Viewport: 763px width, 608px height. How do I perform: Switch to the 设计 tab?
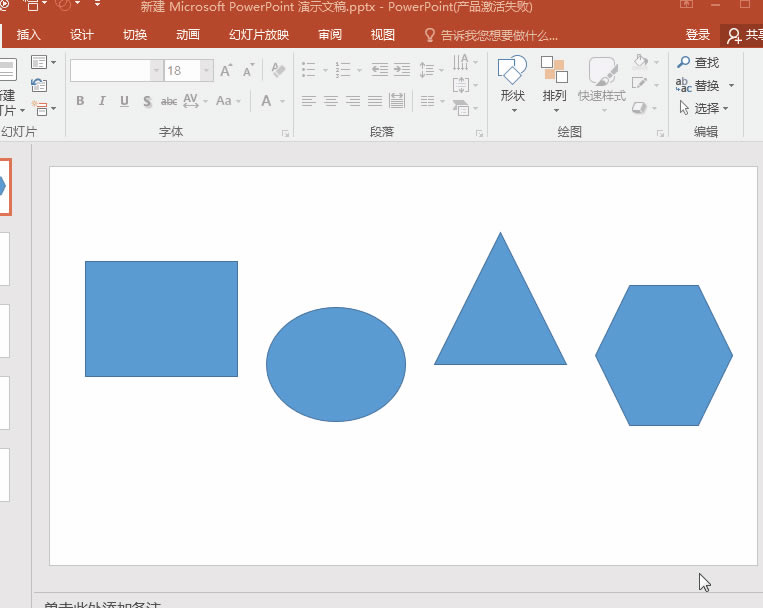point(82,35)
